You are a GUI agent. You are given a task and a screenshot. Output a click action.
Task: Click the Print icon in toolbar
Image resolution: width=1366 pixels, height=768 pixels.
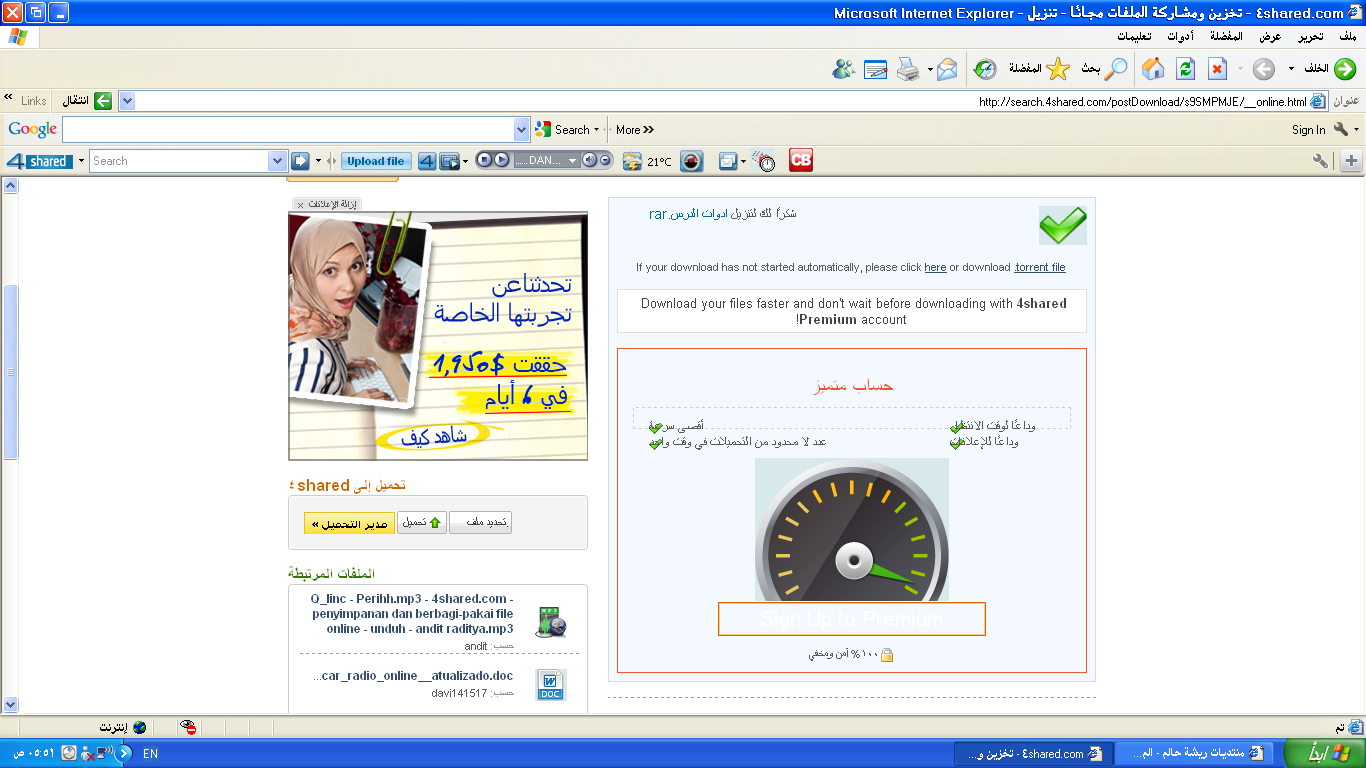tap(908, 69)
